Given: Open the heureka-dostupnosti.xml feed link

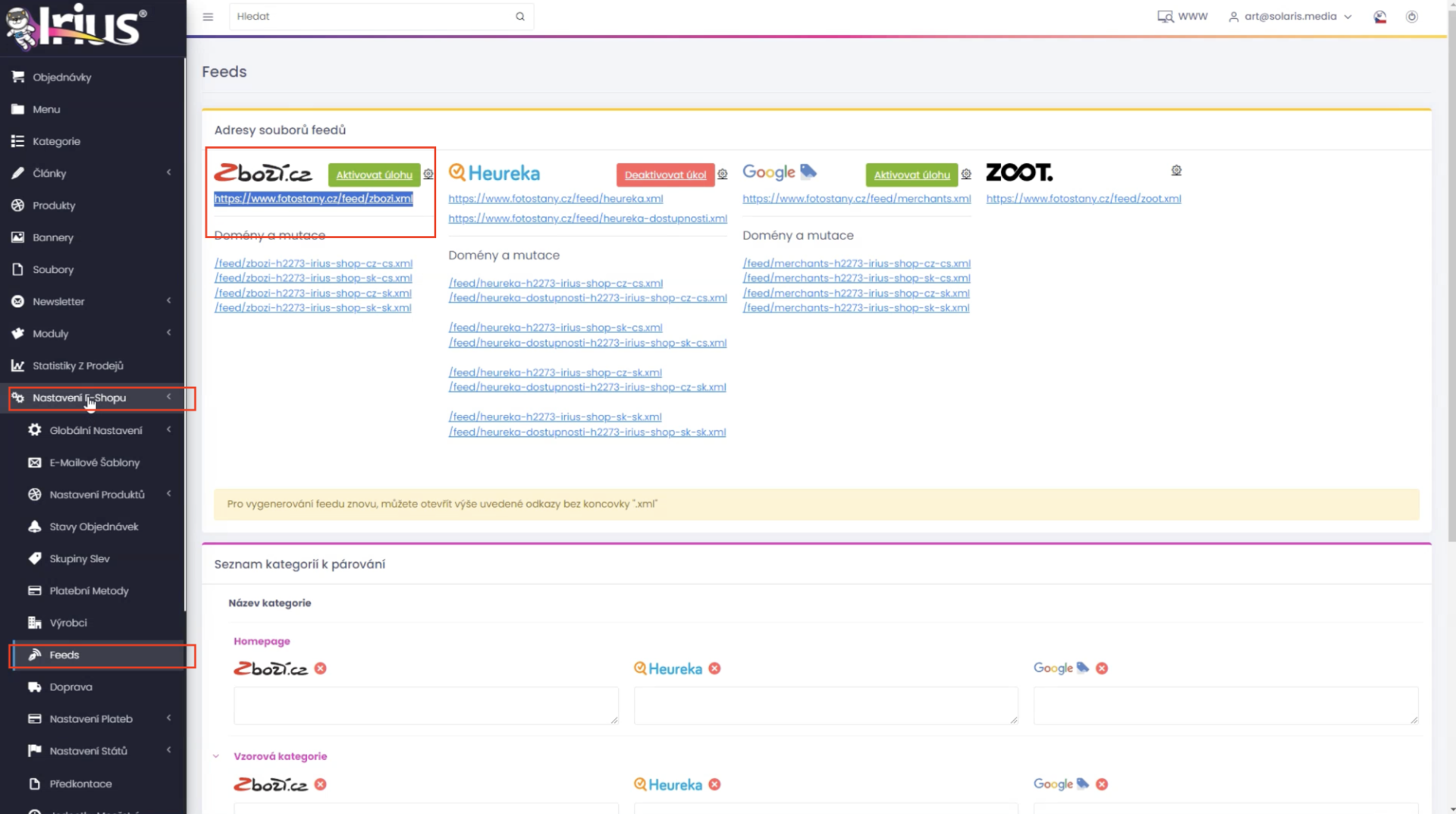Looking at the screenshot, I should click(x=588, y=218).
